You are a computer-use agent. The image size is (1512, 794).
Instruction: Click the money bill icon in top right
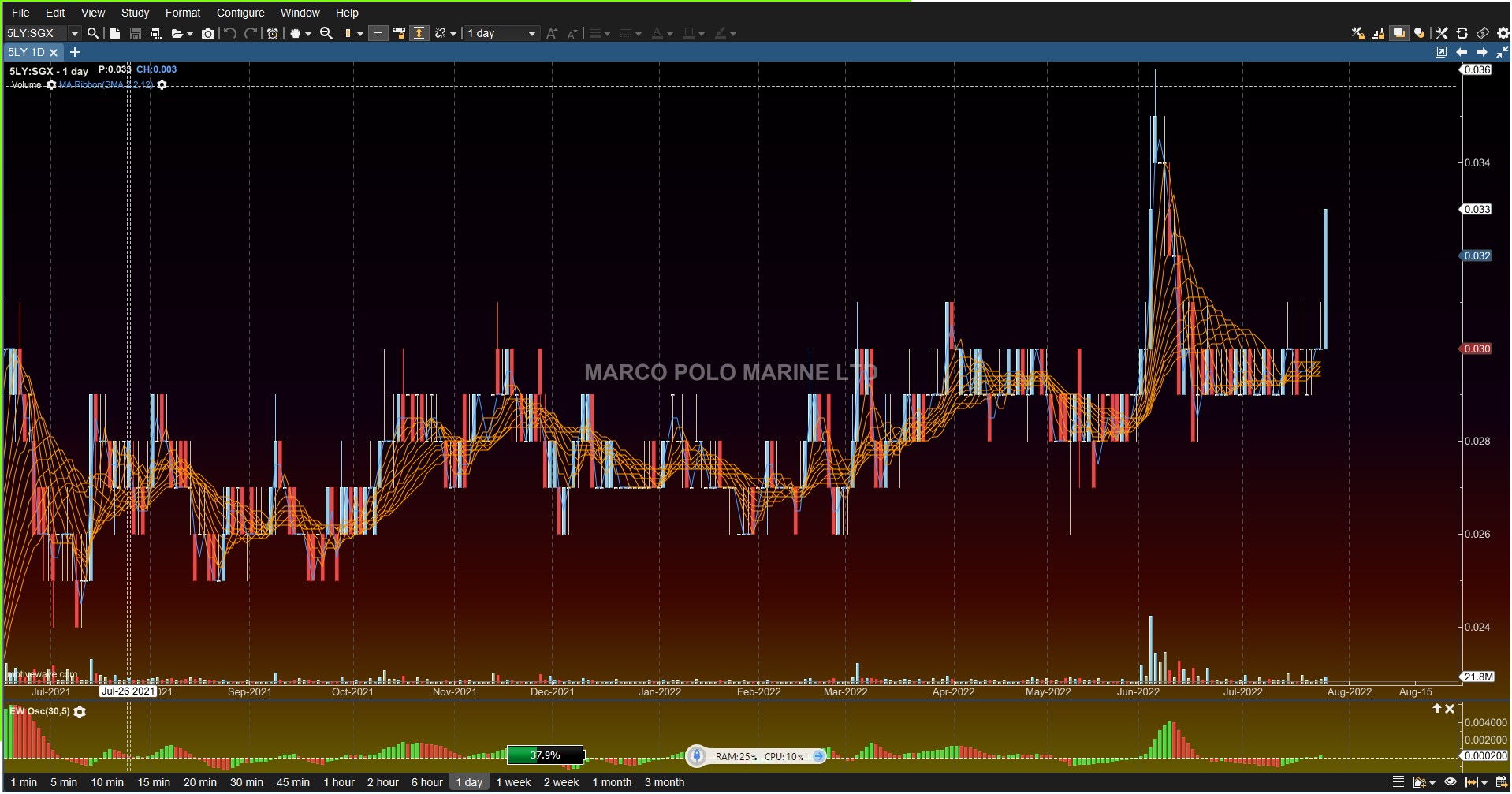point(1483,33)
